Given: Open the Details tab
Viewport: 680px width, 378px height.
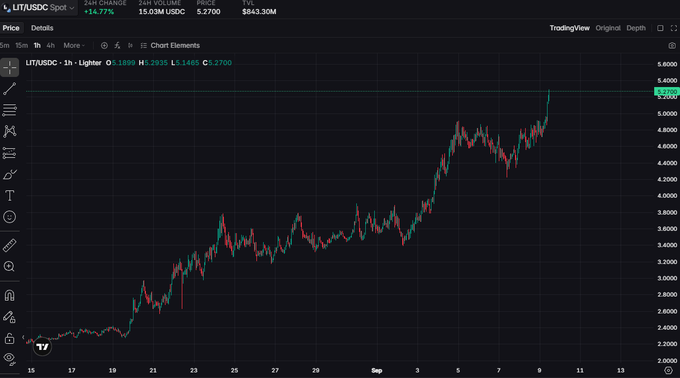Looking at the screenshot, I should point(42,28).
